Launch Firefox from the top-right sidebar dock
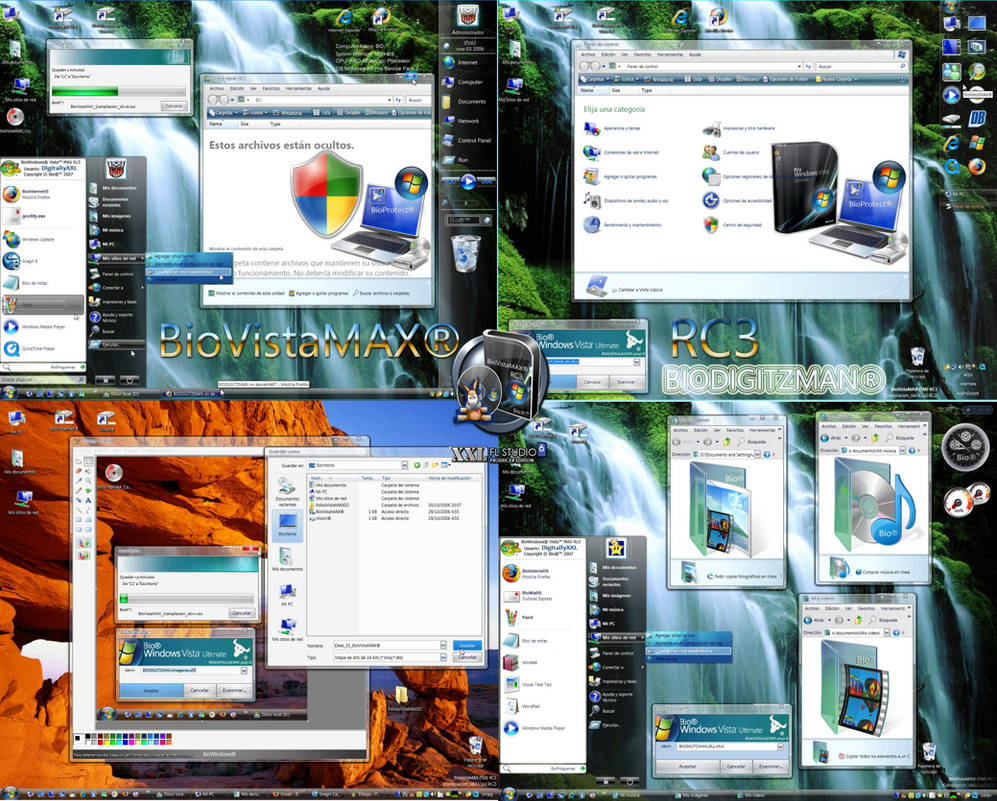Viewport: 997px width, 801px height. (978, 166)
